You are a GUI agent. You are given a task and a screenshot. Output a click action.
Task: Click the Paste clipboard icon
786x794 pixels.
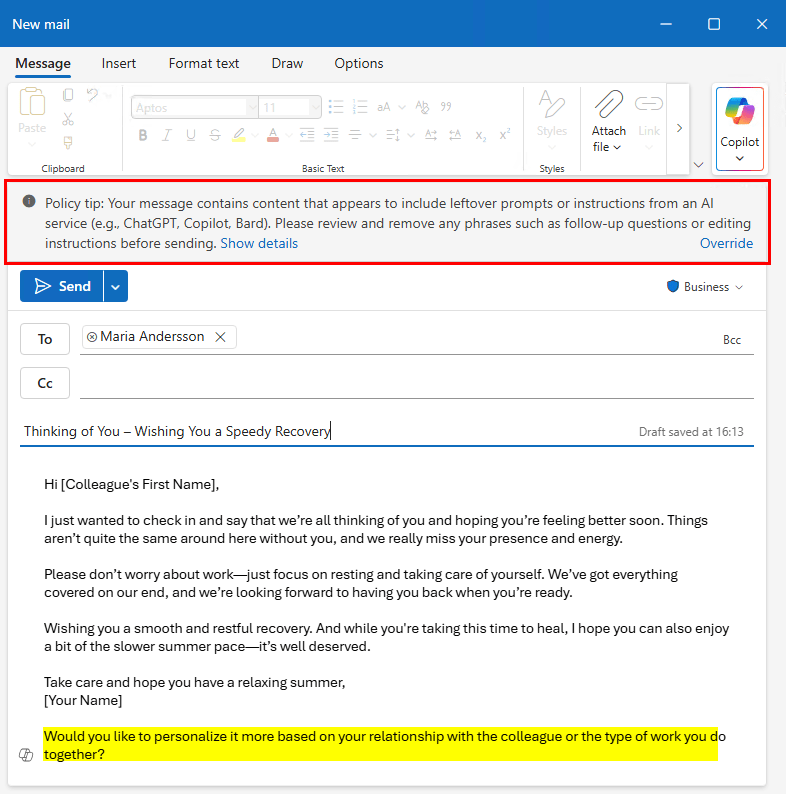tap(32, 104)
